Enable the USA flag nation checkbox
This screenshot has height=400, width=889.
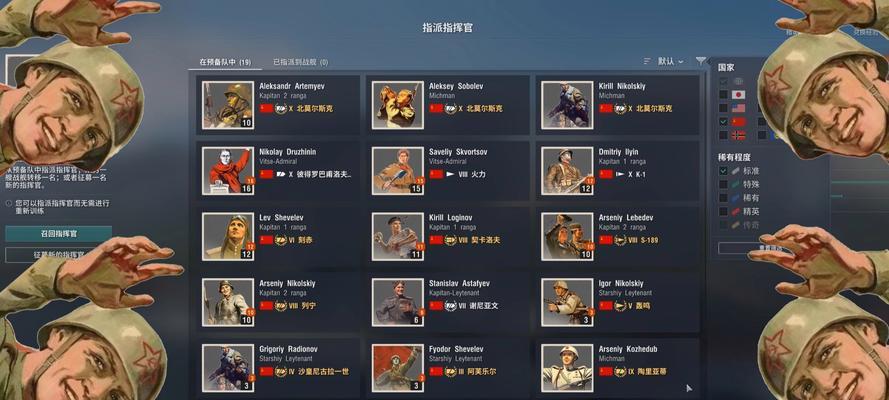723,108
